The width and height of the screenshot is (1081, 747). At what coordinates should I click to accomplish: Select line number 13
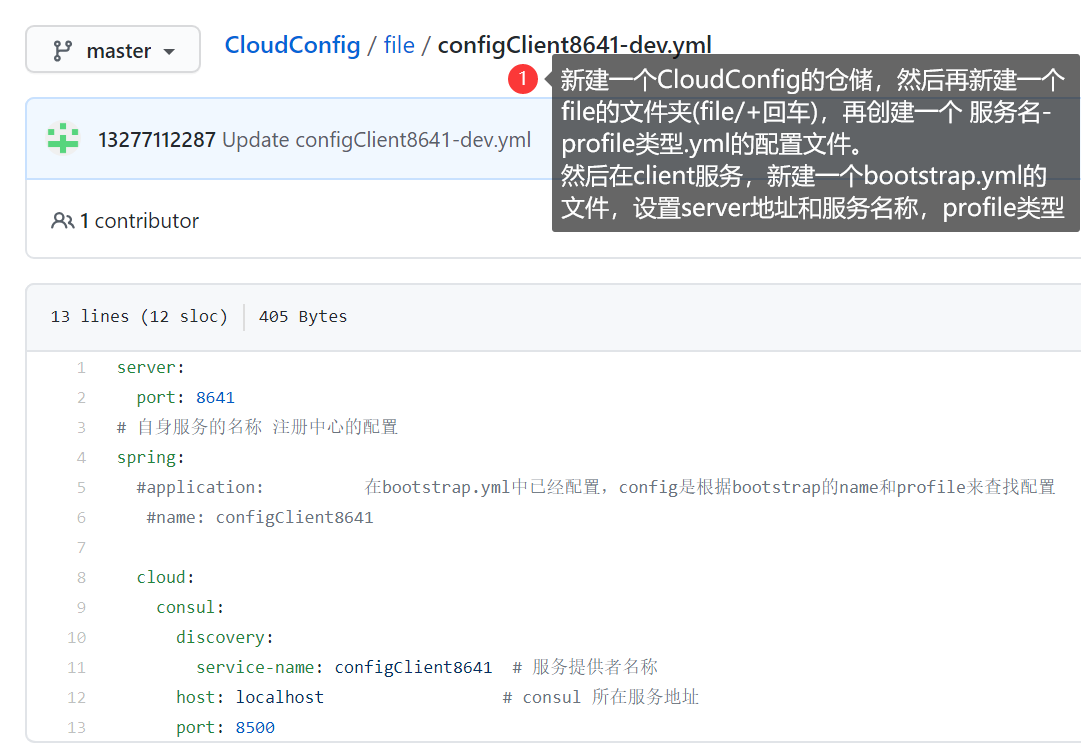click(77, 728)
